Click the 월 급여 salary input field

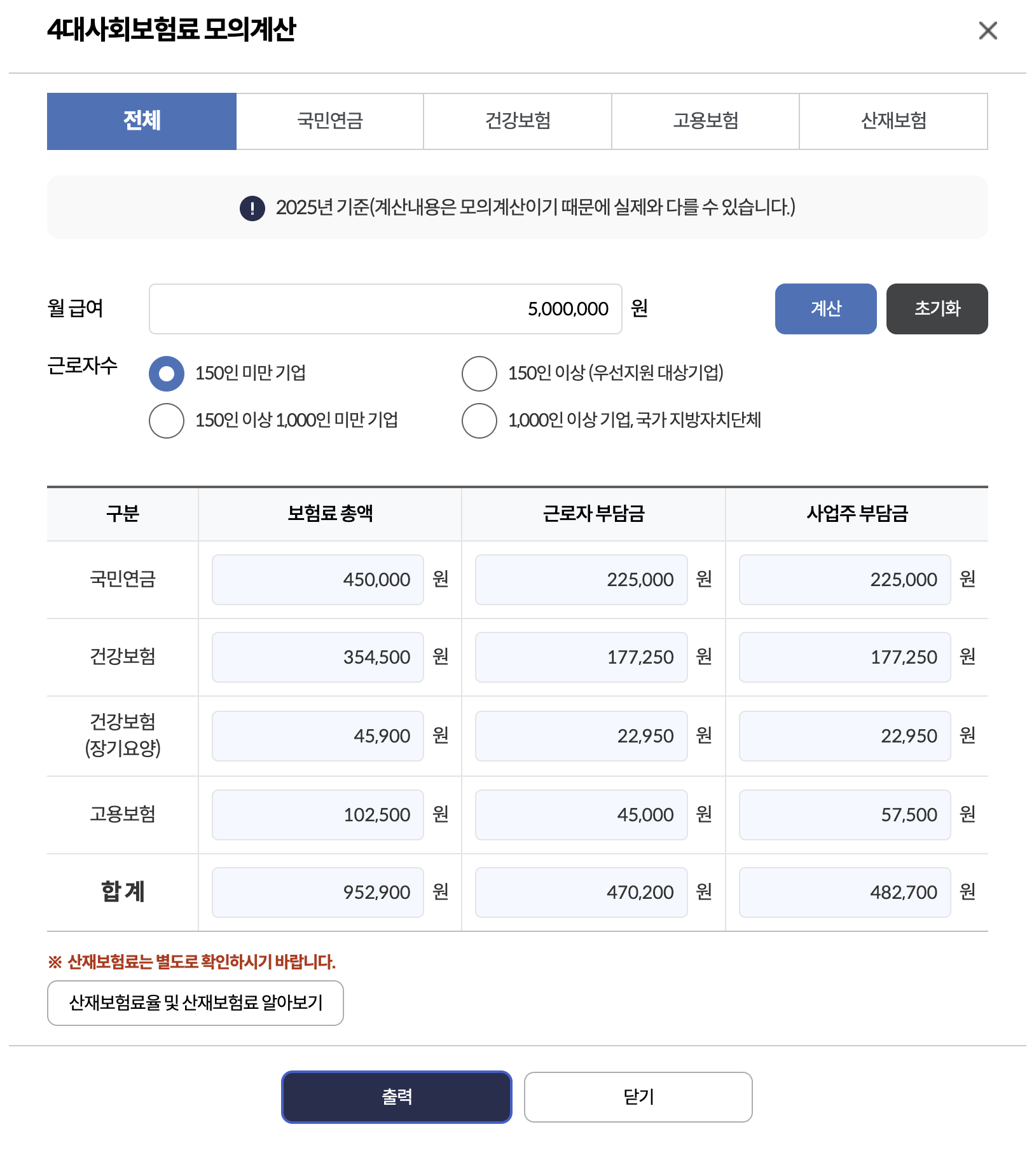tap(385, 309)
